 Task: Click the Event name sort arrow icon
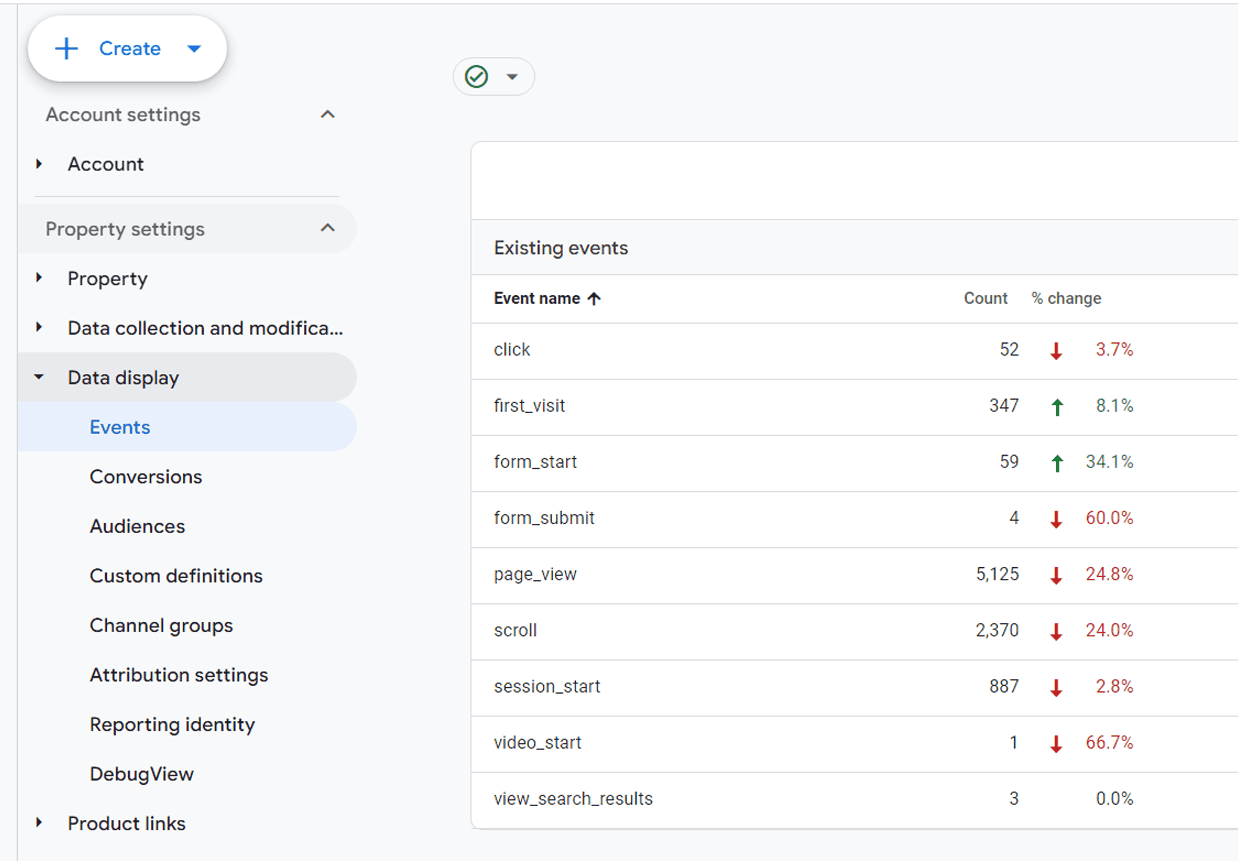coord(594,298)
